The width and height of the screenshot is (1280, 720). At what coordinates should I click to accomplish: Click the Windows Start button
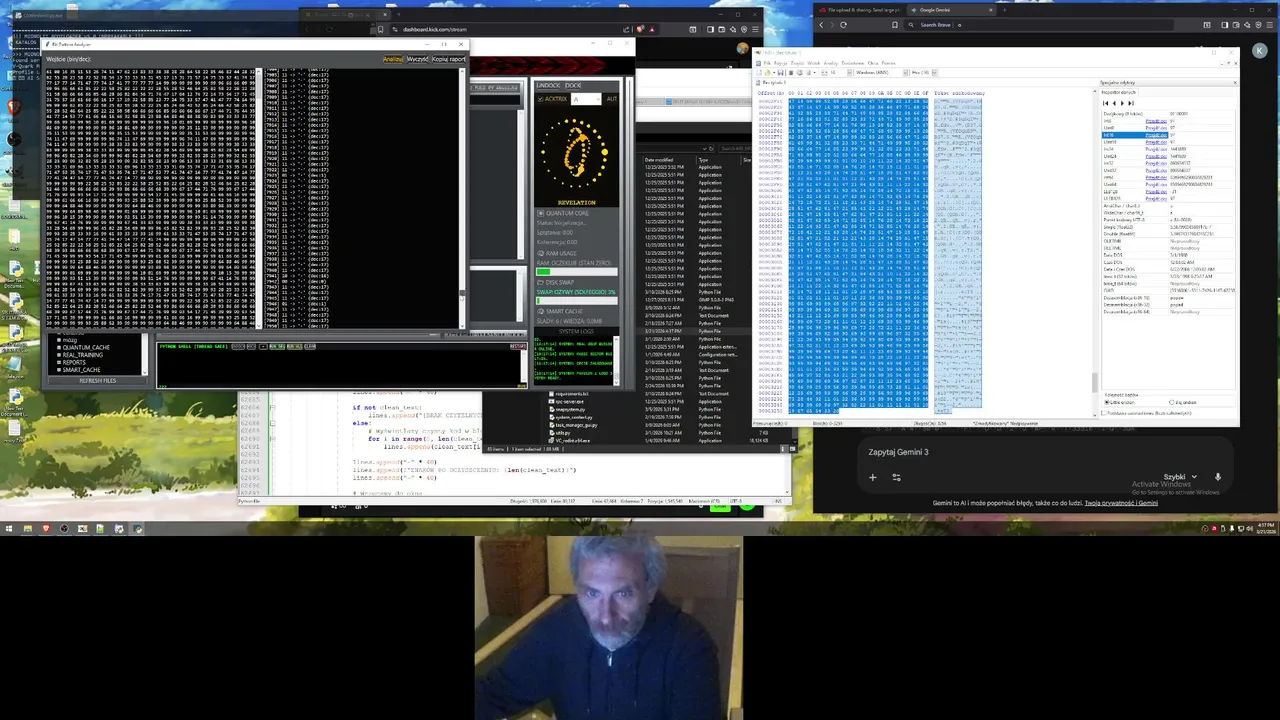pyautogui.click(x=9, y=528)
